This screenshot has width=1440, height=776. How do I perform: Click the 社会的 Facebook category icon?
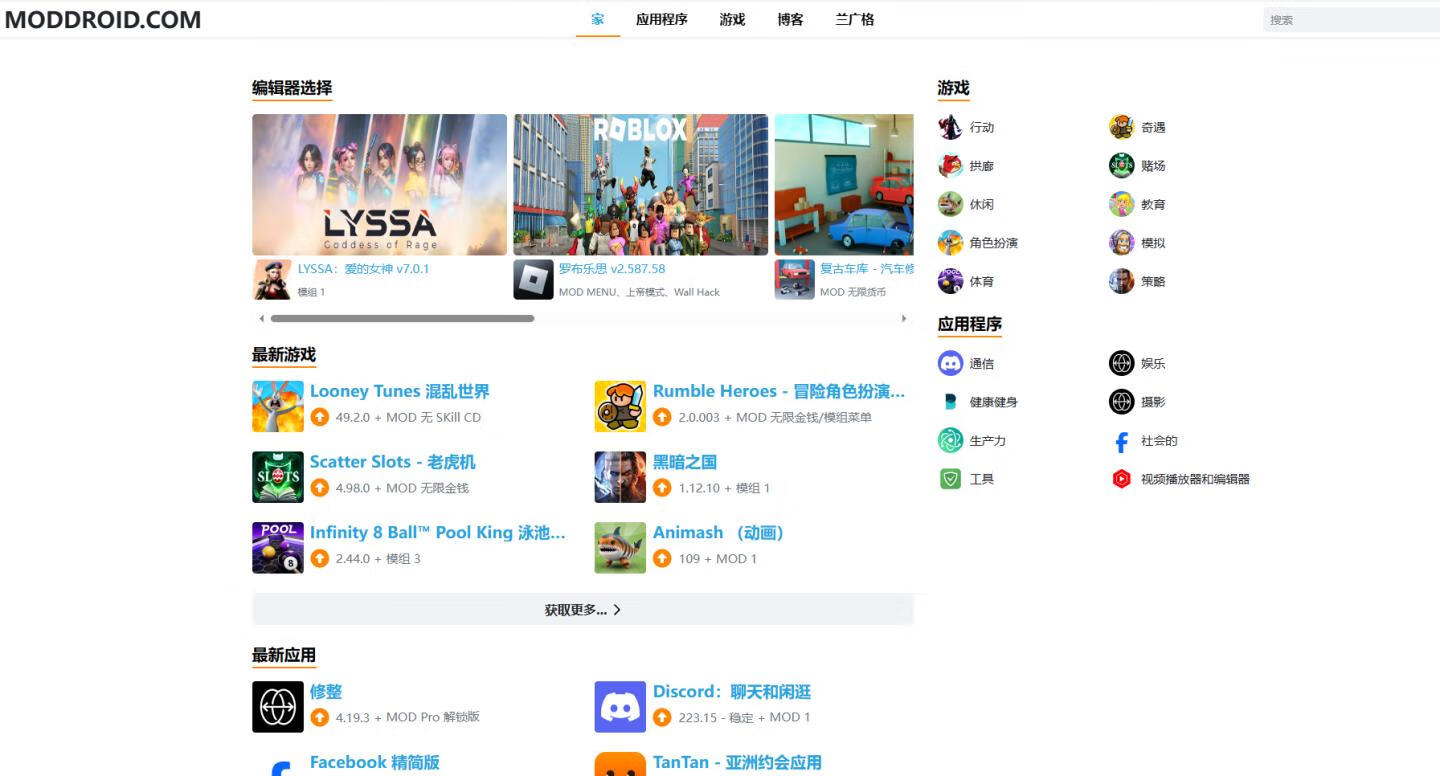tap(1121, 441)
